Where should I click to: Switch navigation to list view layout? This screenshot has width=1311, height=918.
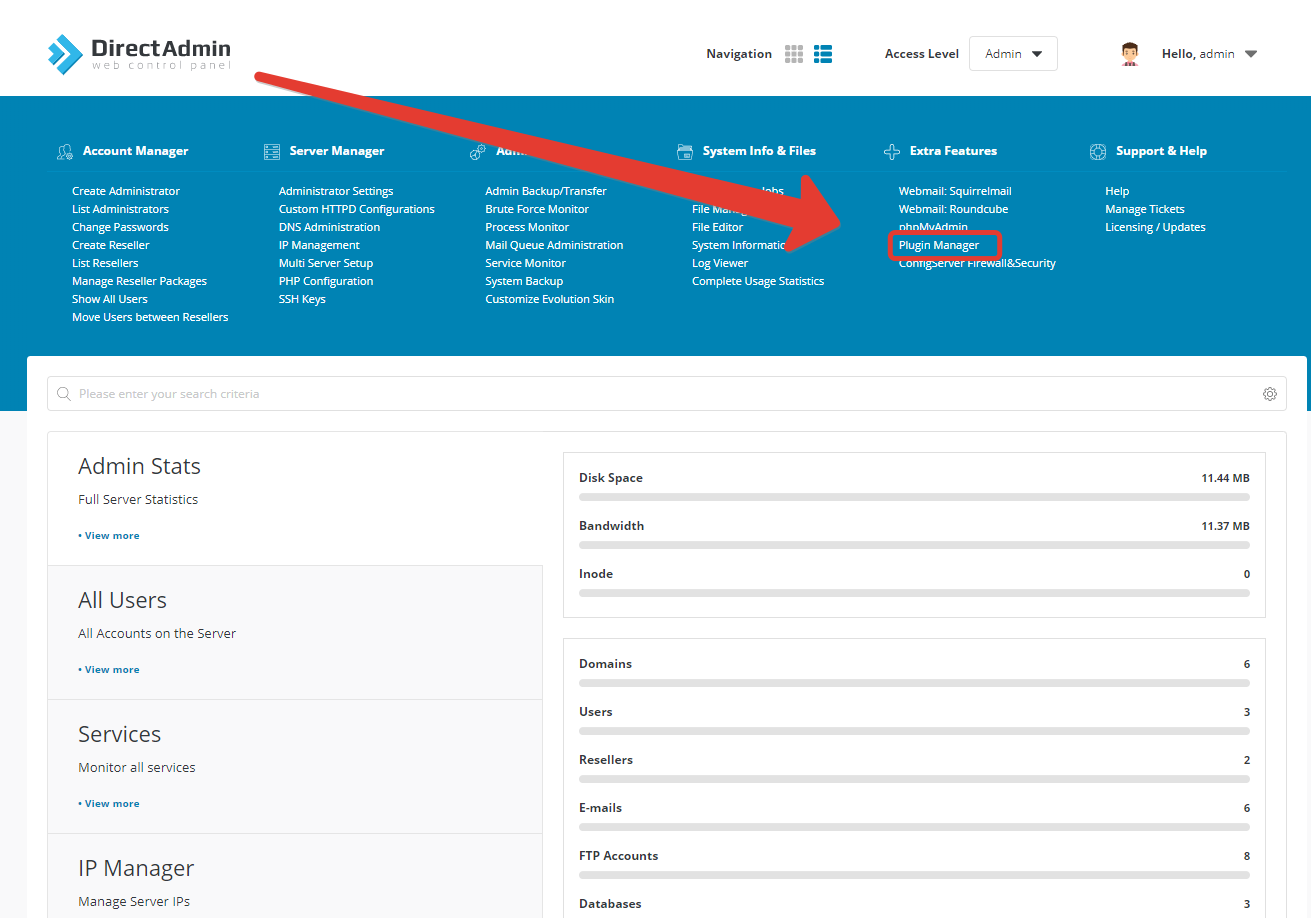[x=823, y=53]
